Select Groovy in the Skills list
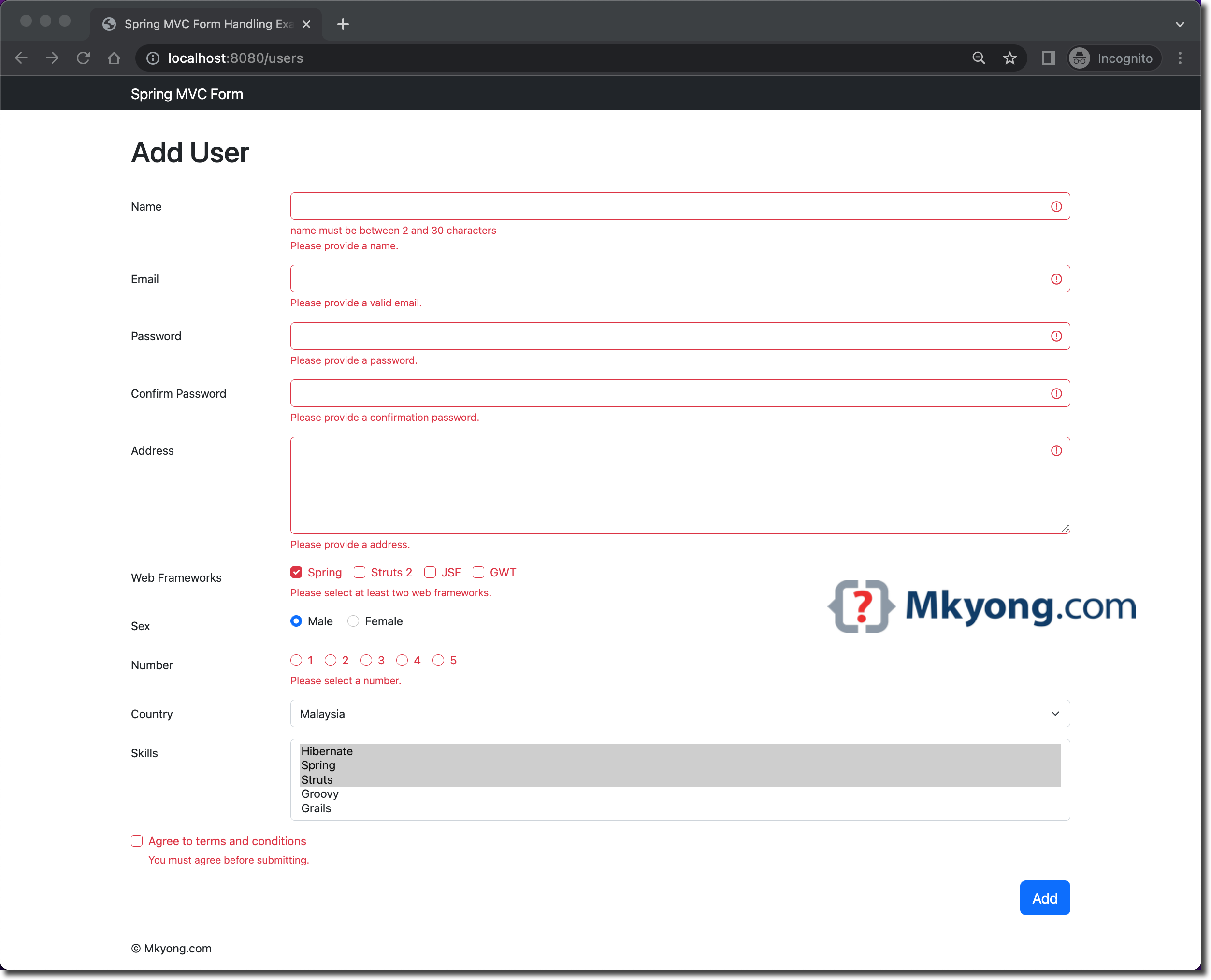Image resolution: width=1211 pixels, height=980 pixels. point(319,793)
